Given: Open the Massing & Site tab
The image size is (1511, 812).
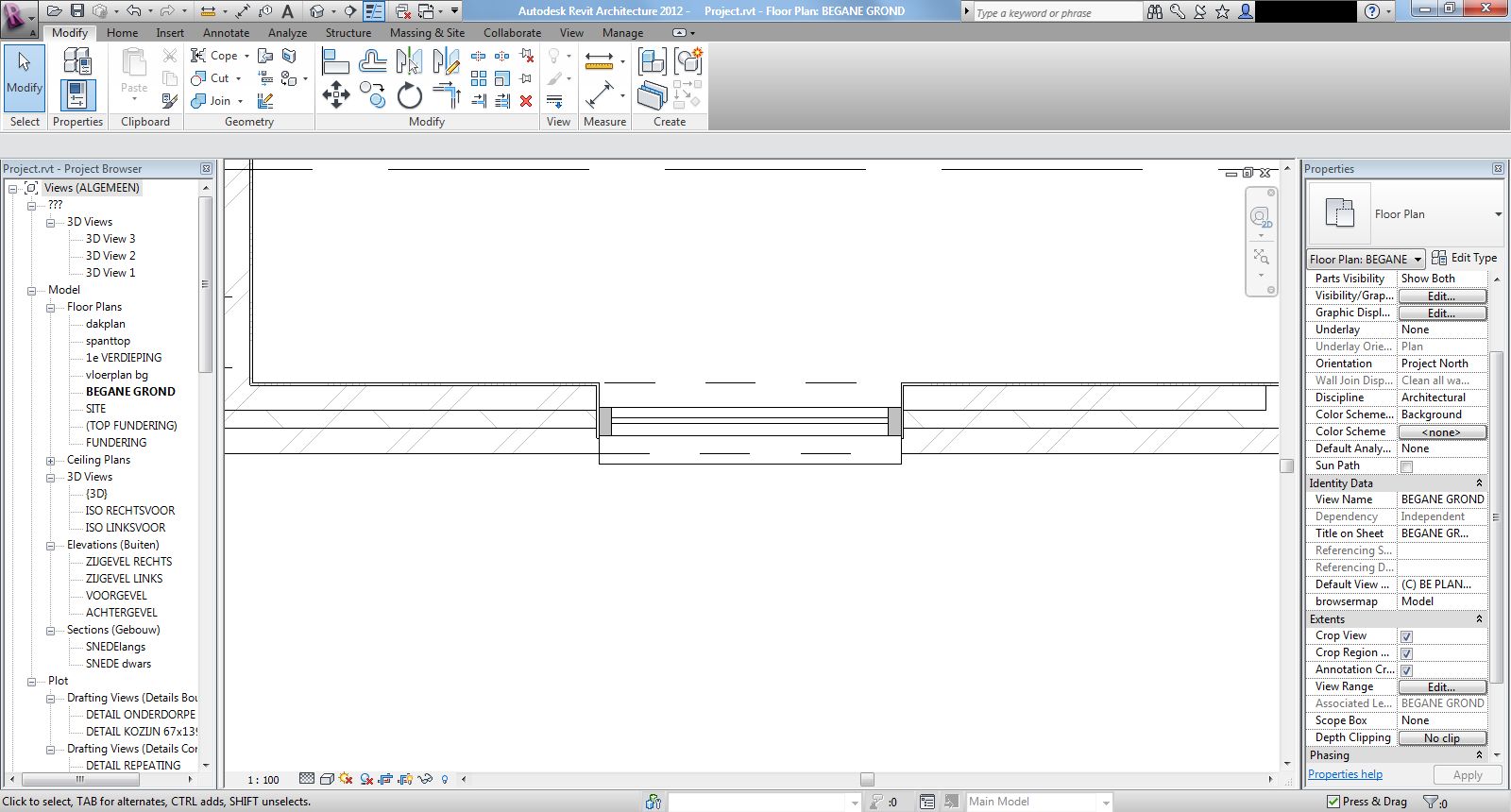Looking at the screenshot, I should [x=427, y=33].
